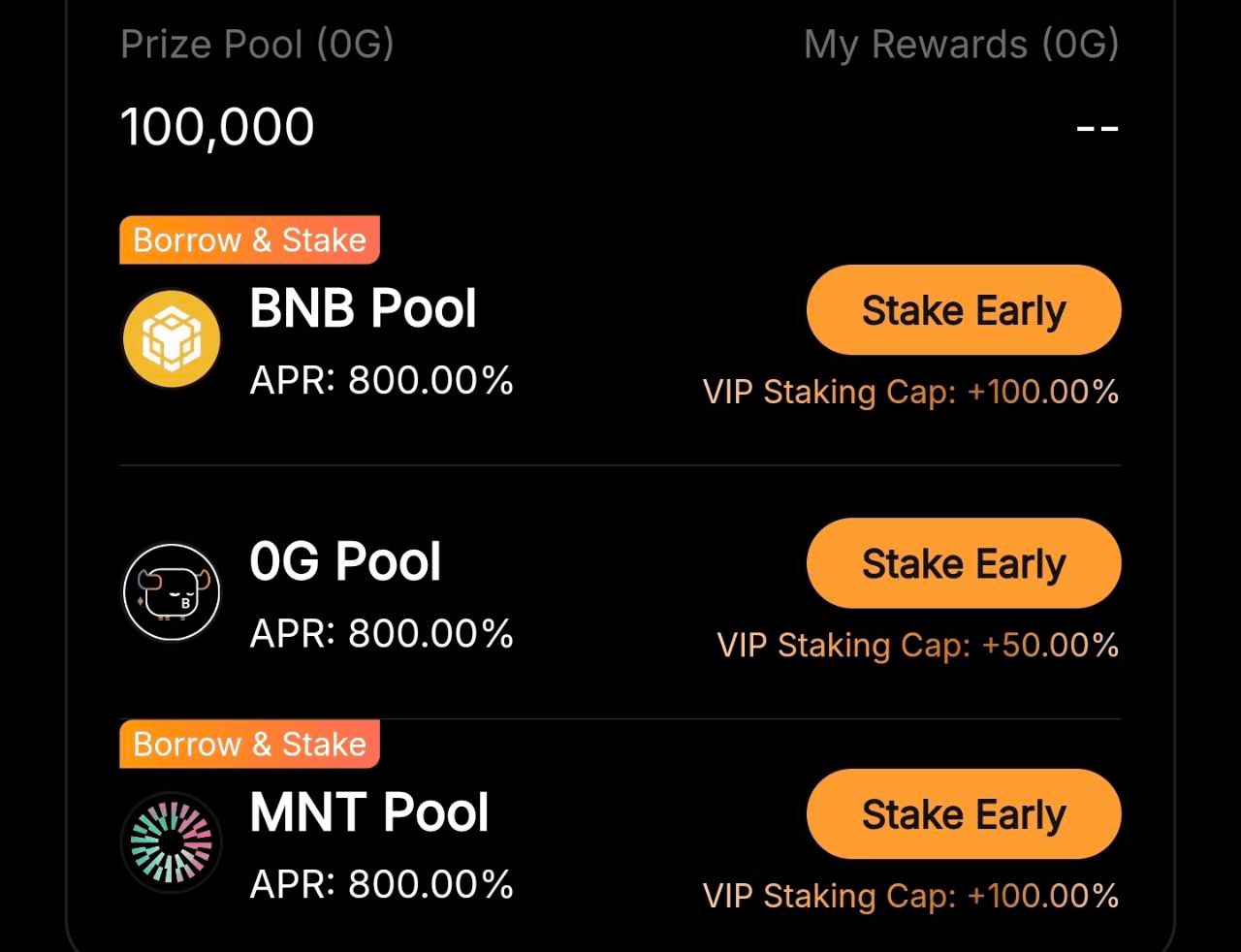Viewport: 1241px width, 952px height.
Task: Click MNT Pool VIP Staking Cap +100.00%
Action: click(910, 896)
